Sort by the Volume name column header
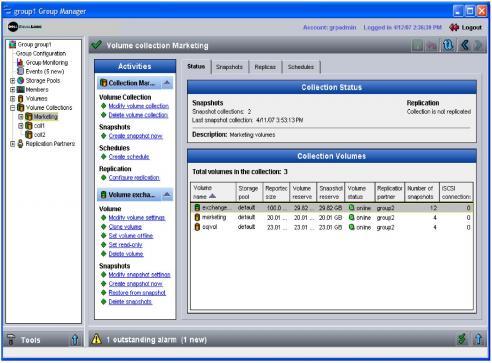The width and height of the screenshot is (492, 363). (x=213, y=192)
